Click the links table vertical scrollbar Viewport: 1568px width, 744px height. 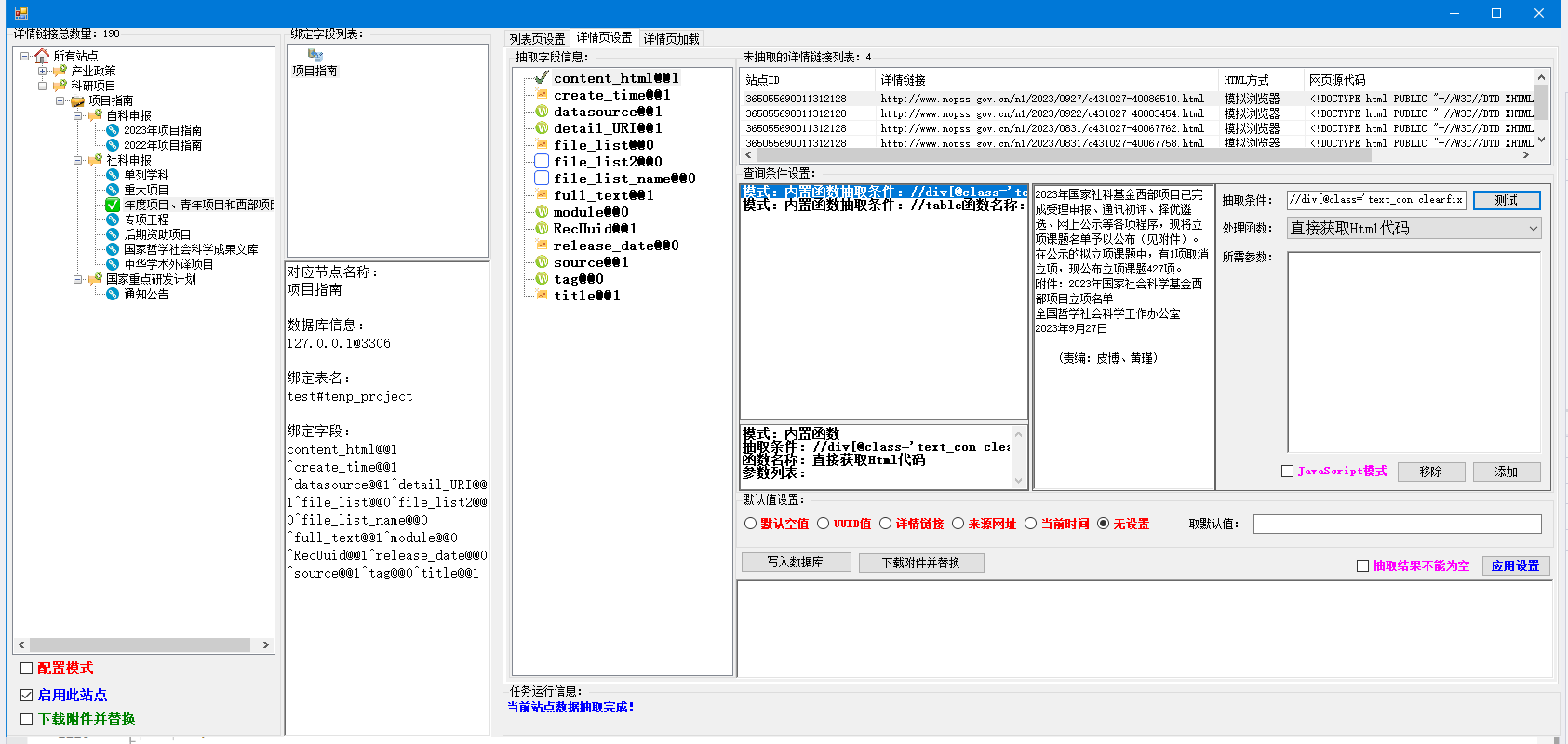1541,109
